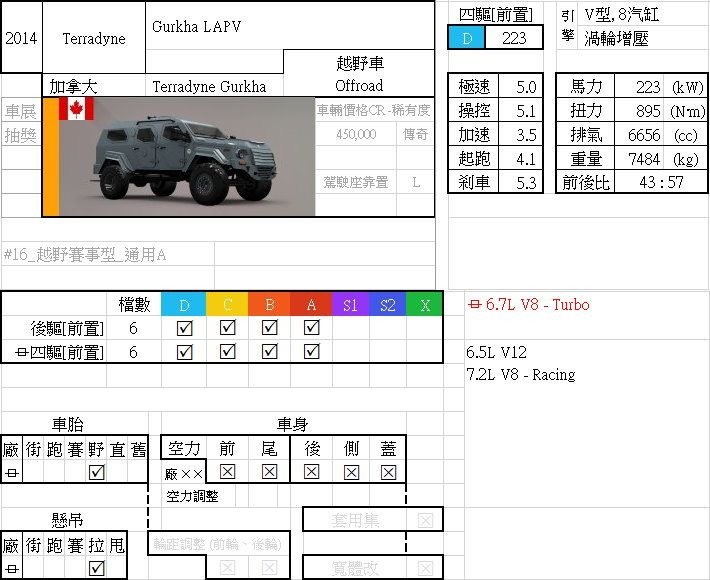The width and height of the screenshot is (710, 580).
Task: Click the 極速 5.0 speed stat value
Action: tap(520, 86)
